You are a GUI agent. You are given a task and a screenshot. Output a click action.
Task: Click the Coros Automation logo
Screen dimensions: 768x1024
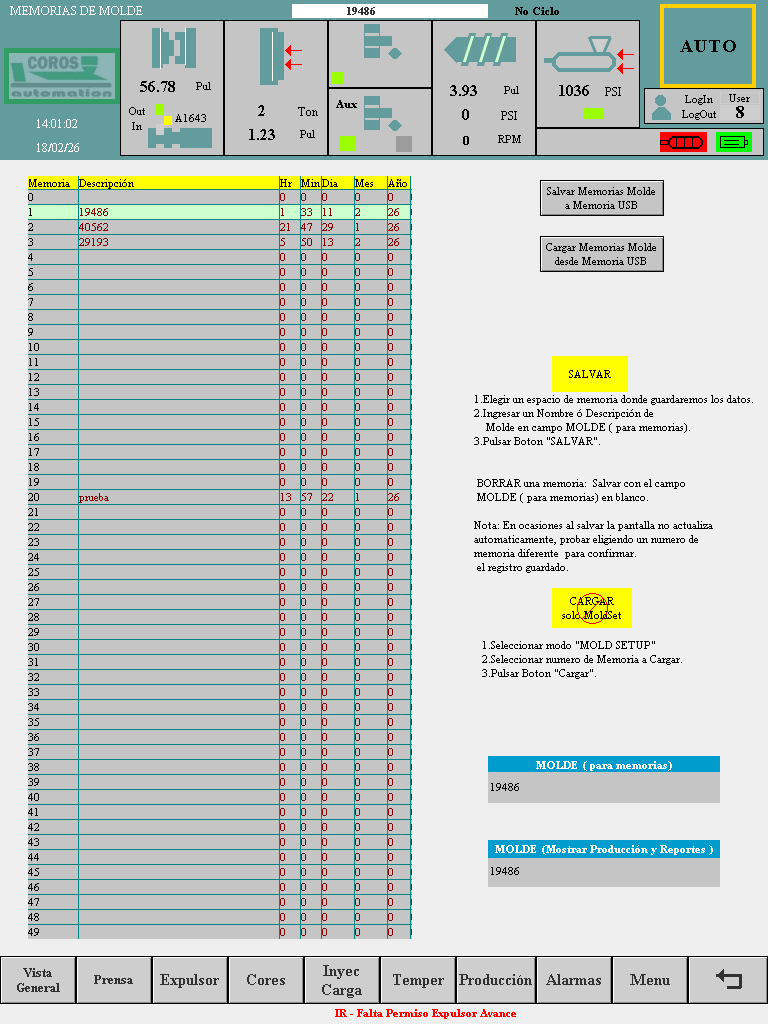60,77
